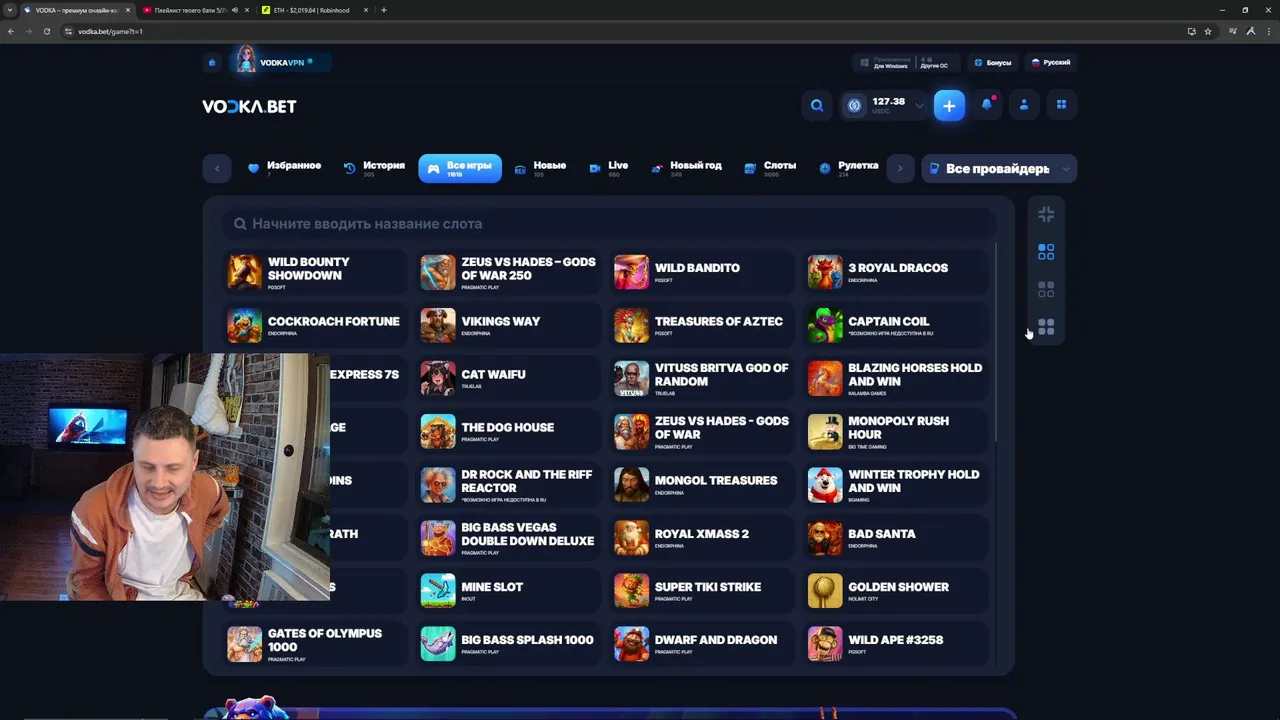Open Gates of Olympus 1000 game

point(315,644)
